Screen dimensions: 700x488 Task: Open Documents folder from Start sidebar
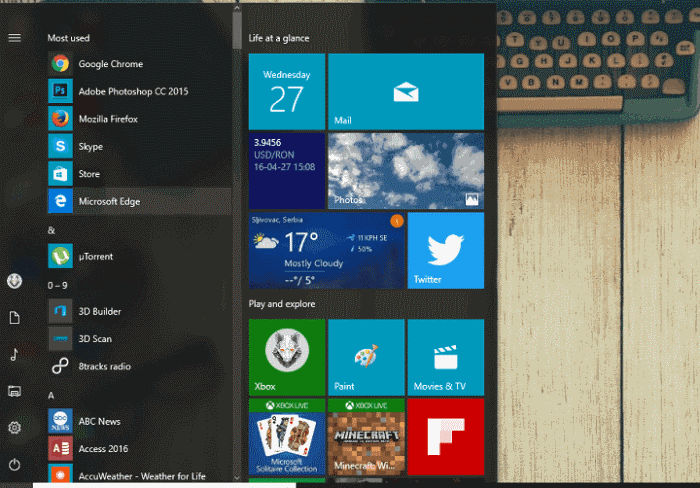(x=14, y=318)
